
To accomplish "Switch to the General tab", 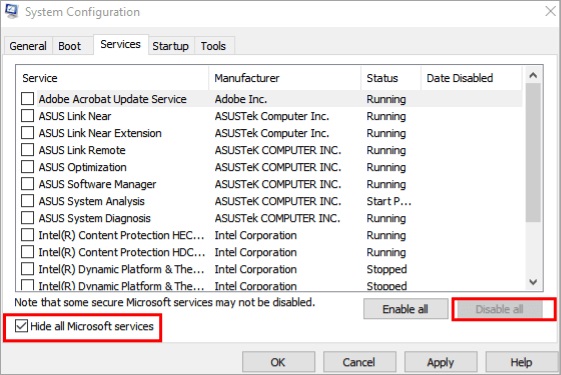I will [28, 46].
